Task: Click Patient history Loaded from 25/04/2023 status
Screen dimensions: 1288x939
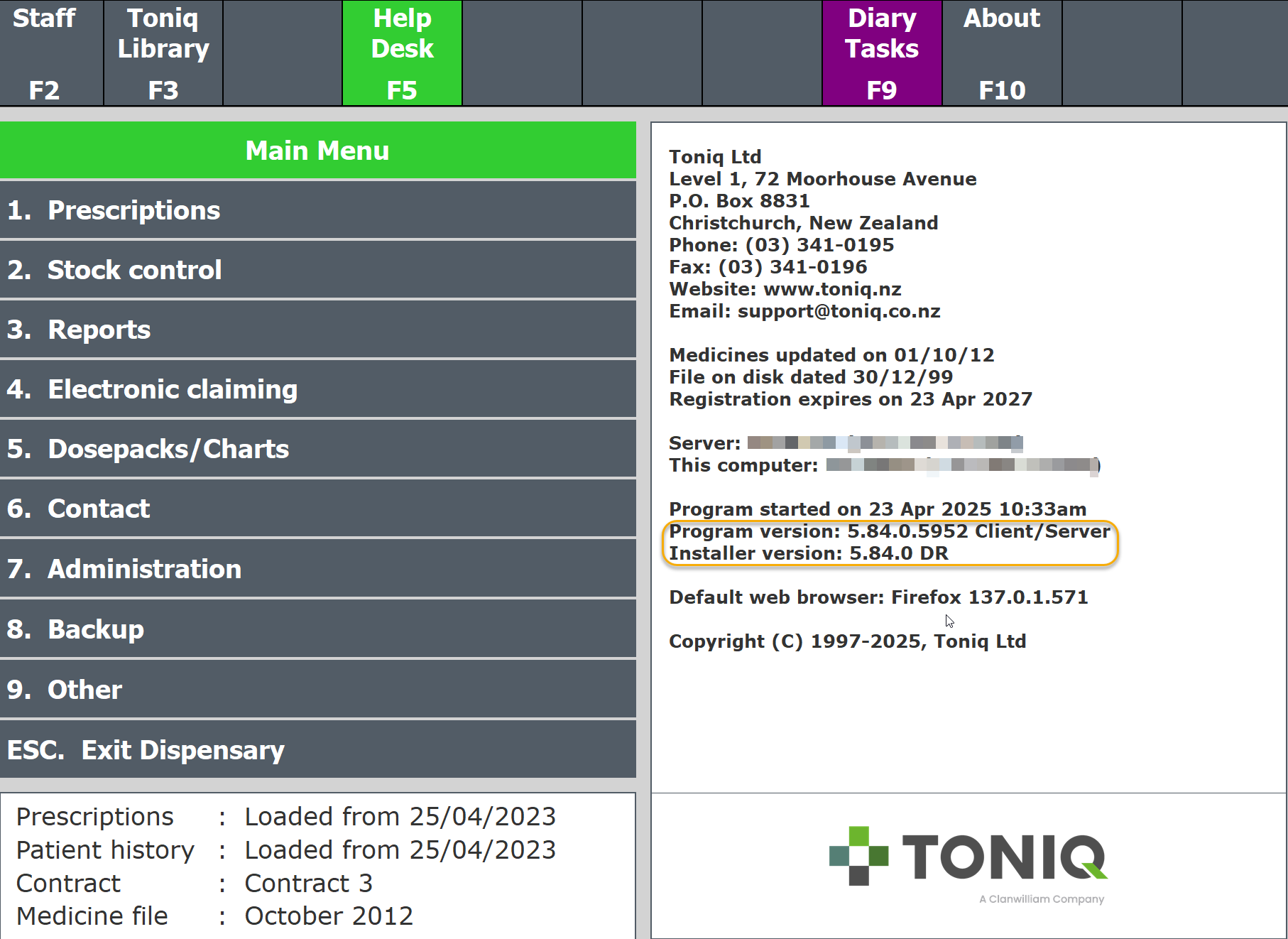Action: [x=286, y=850]
